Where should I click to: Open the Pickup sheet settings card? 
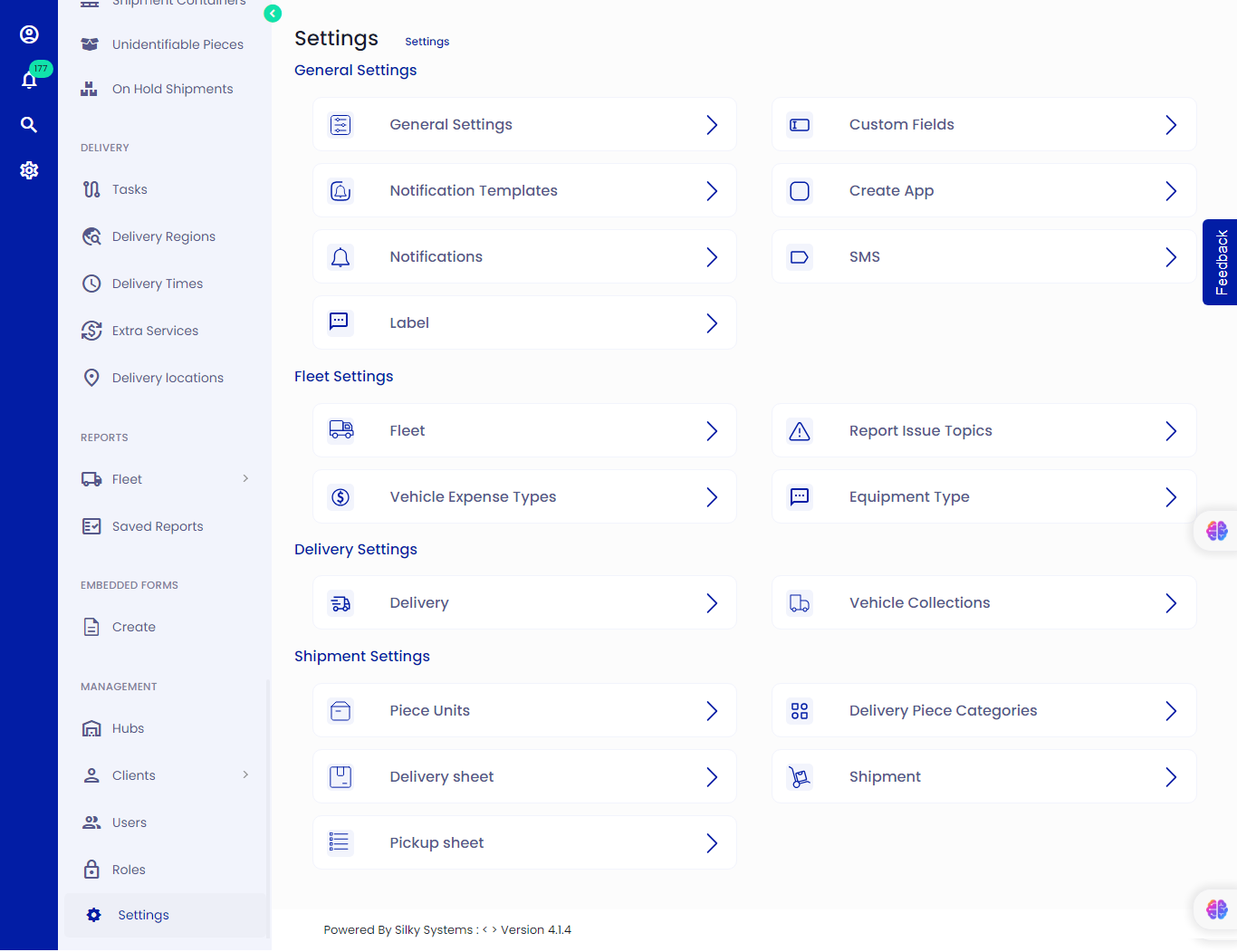point(524,842)
